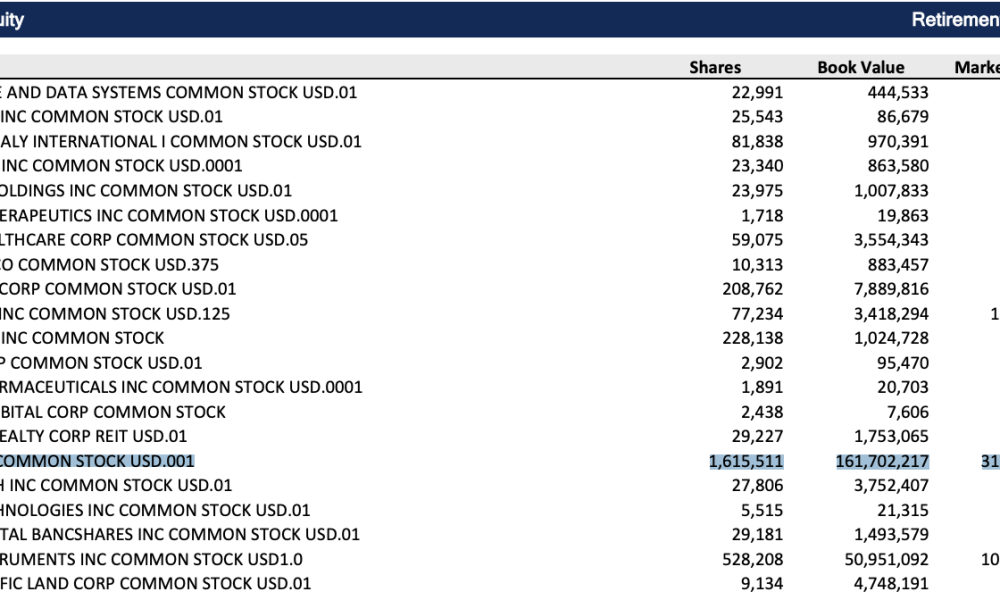Select shares value 10,313

coord(757,265)
